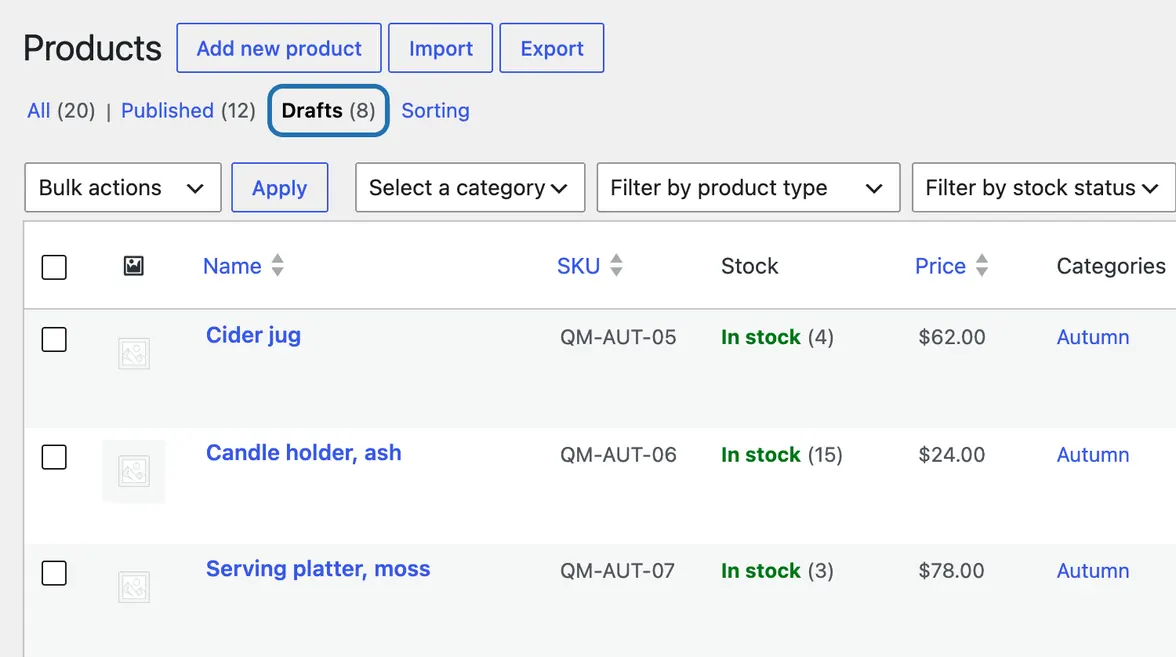1176x657 pixels.
Task: Click the Products page heading
Action: coord(92,48)
